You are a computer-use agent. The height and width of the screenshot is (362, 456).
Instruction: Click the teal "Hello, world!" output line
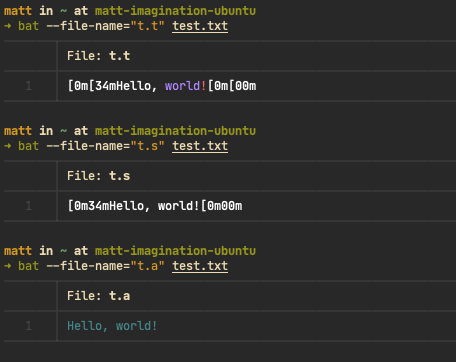click(112, 326)
